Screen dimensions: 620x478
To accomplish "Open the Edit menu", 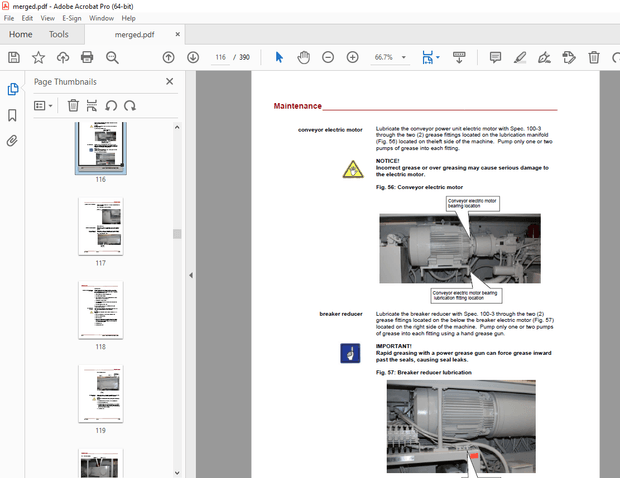I will 27,18.
